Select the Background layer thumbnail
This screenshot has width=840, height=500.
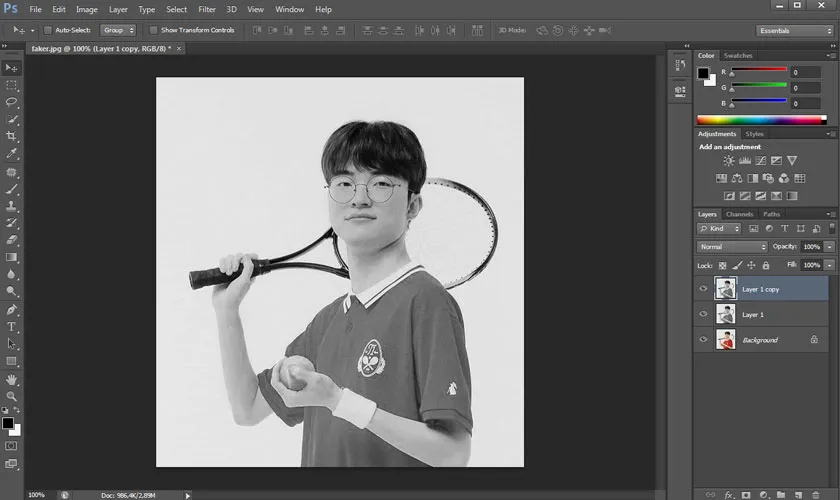tap(725, 340)
